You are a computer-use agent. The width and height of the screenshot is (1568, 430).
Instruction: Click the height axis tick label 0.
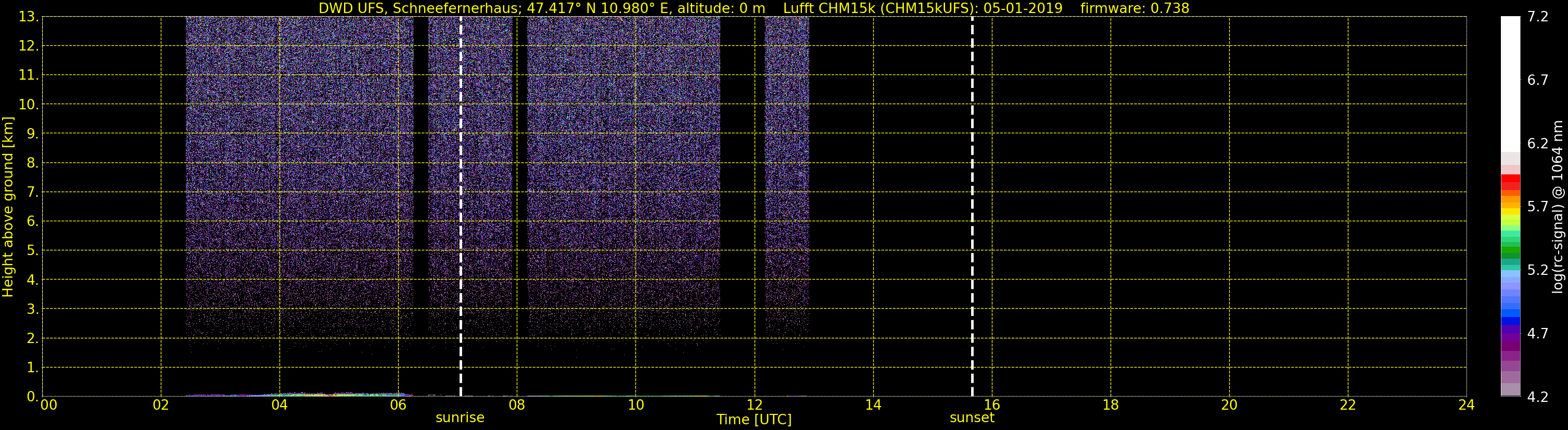pyautogui.click(x=32, y=397)
